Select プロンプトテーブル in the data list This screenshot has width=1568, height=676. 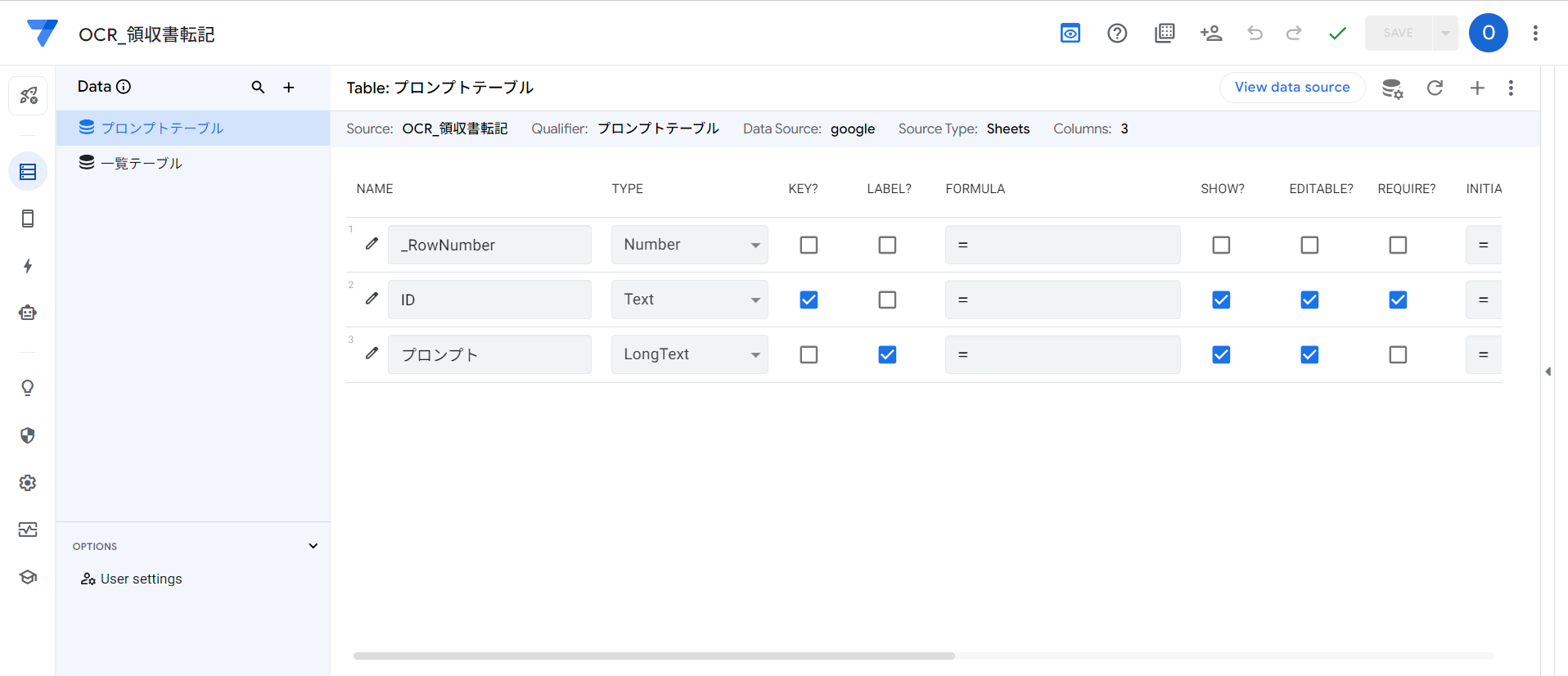click(162, 128)
